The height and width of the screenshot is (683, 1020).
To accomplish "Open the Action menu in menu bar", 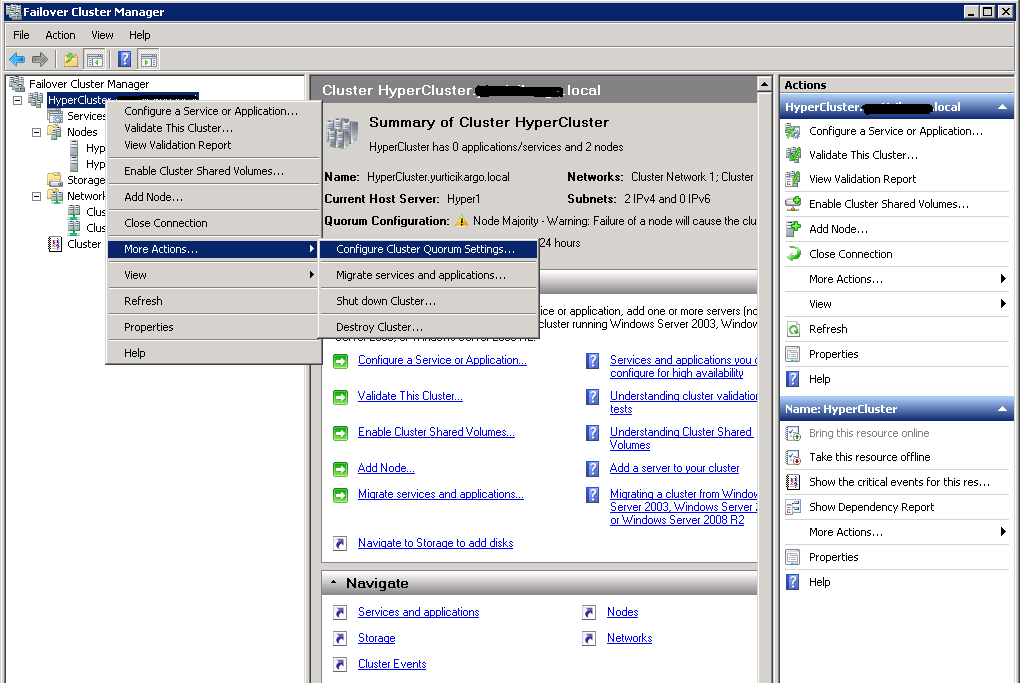I will [60, 35].
